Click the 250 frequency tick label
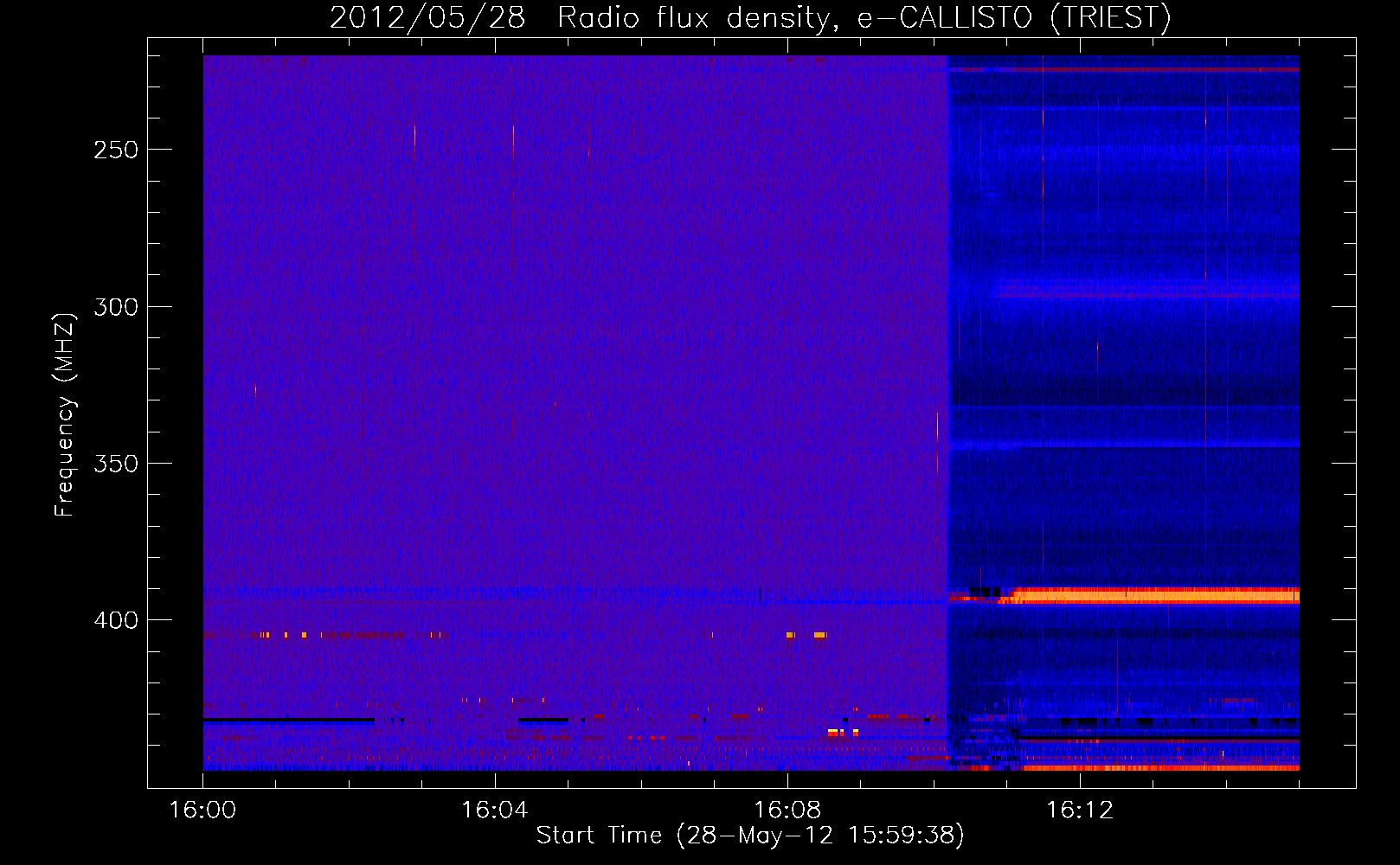The height and width of the screenshot is (865, 1400). point(116,150)
